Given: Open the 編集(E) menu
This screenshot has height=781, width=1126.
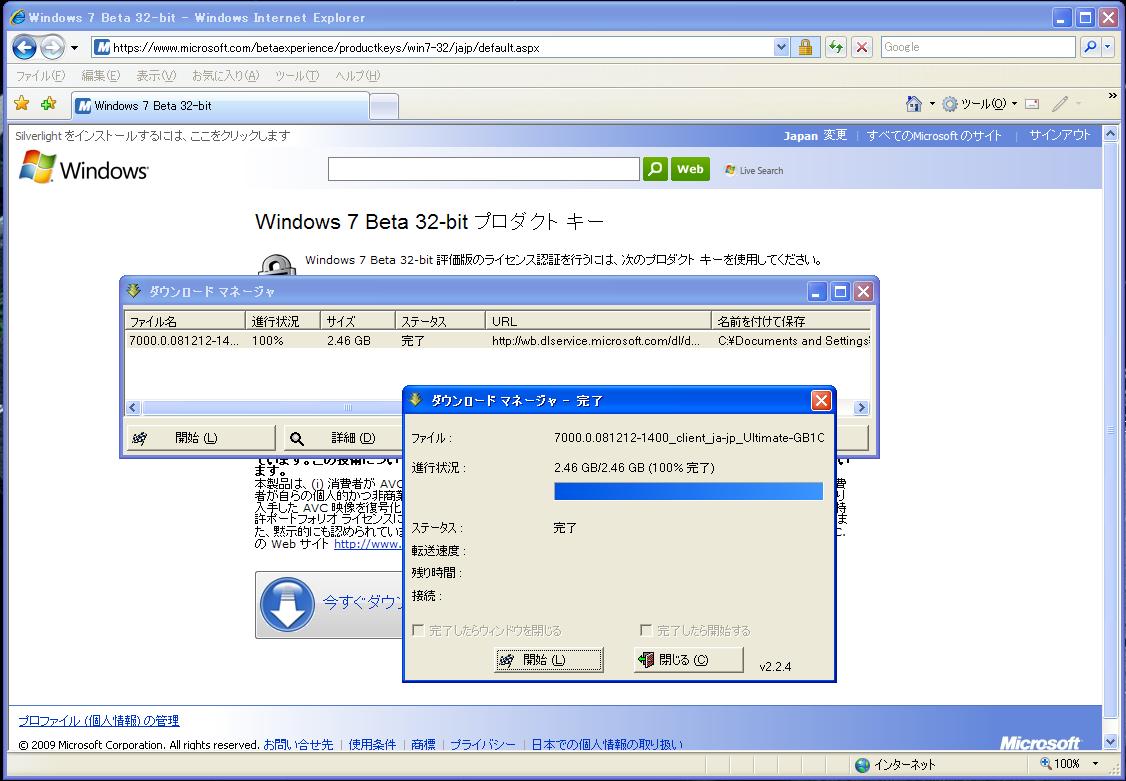Looking at the screenshot, I should pyautogui.click(x=100, y=75).
